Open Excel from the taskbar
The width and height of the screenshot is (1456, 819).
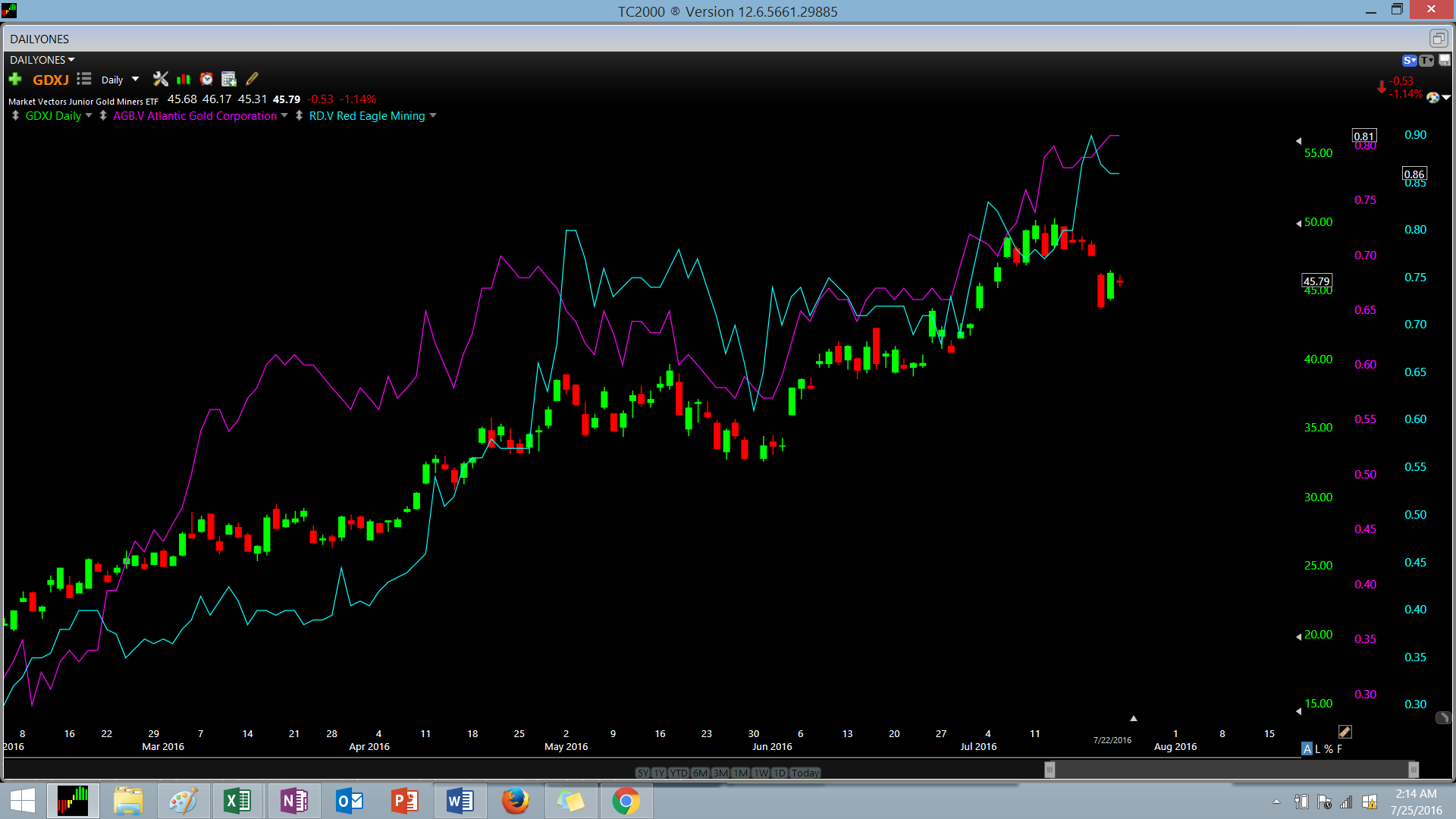pos(238,801)
